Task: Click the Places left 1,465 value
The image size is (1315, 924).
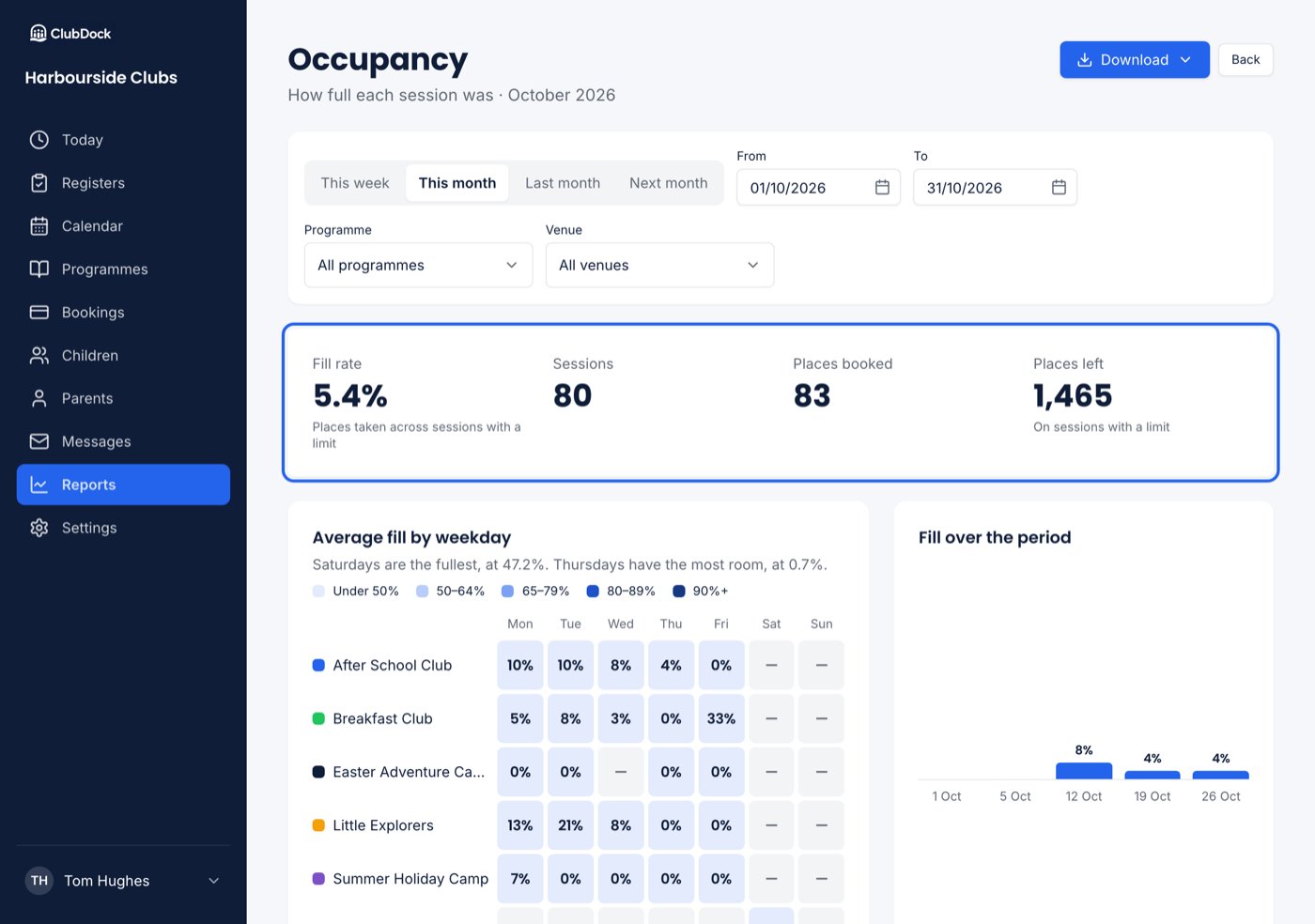Action: [1073, 396]
